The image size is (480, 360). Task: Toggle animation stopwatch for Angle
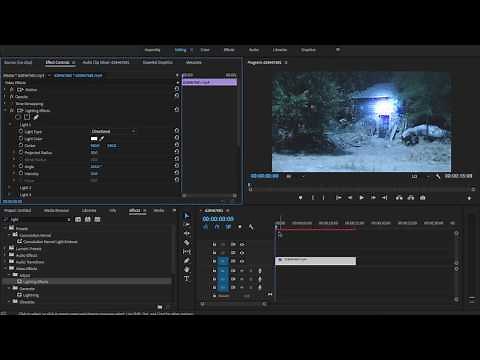click(x=21, y=166)
